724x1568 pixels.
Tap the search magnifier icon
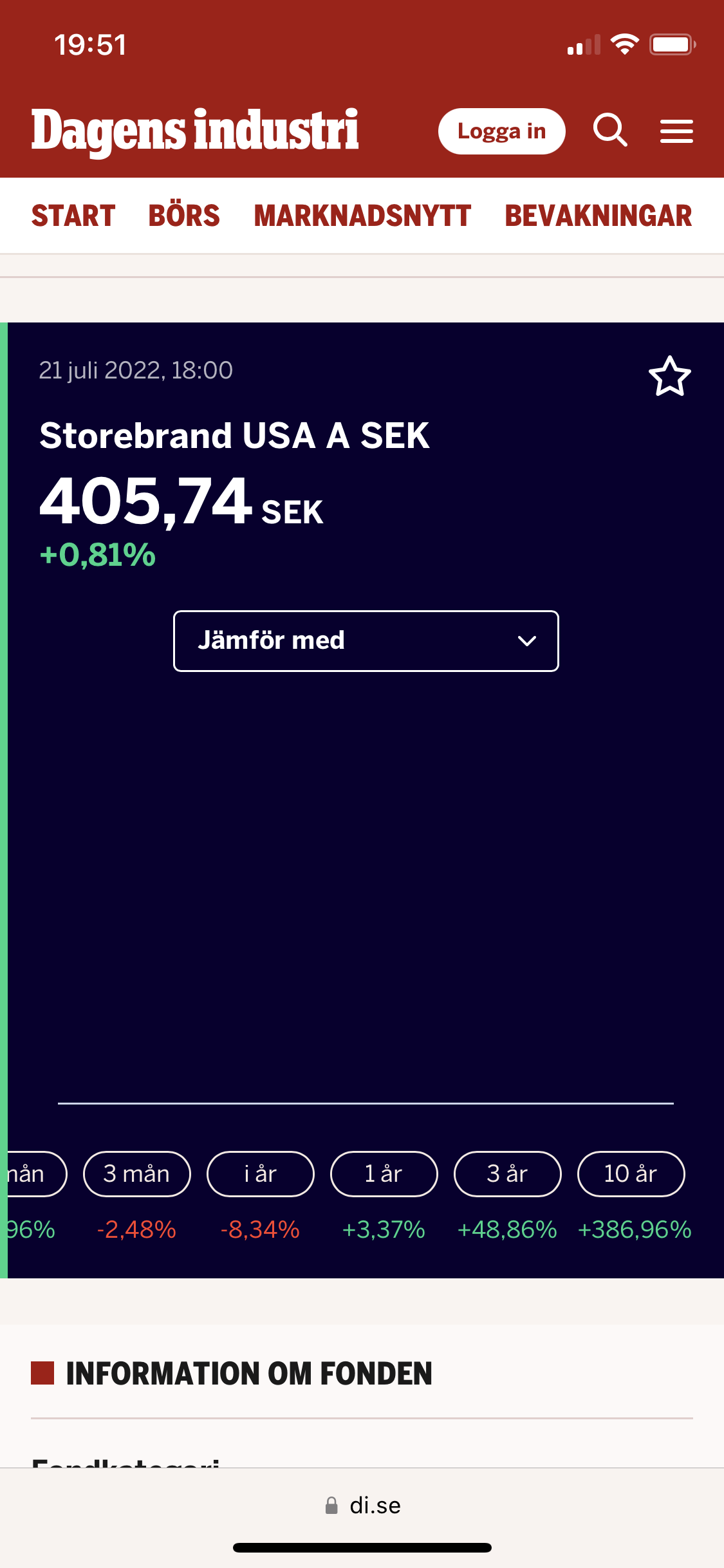(610, 131)
